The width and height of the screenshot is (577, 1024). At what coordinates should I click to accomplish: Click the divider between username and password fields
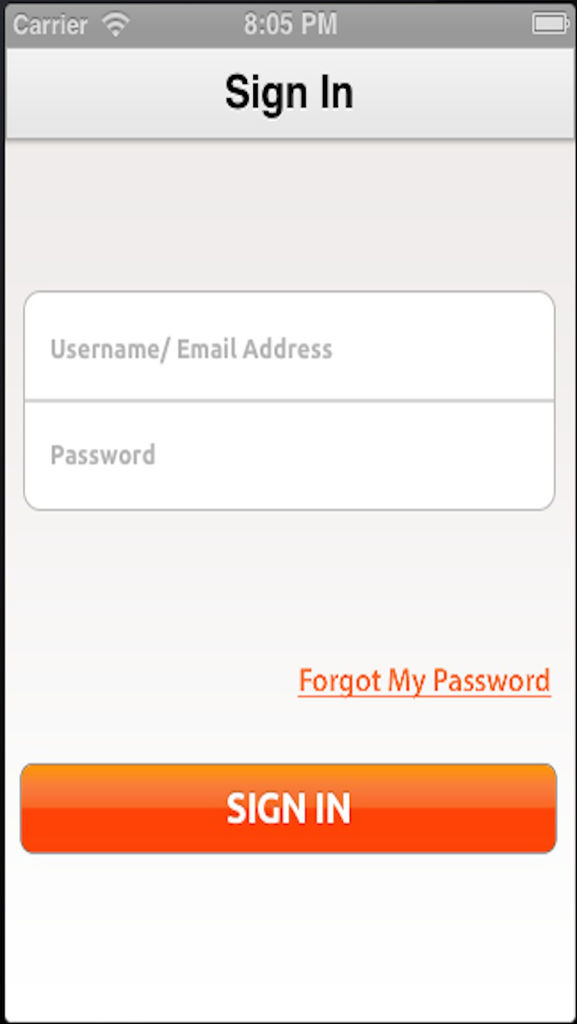[289, 401]
